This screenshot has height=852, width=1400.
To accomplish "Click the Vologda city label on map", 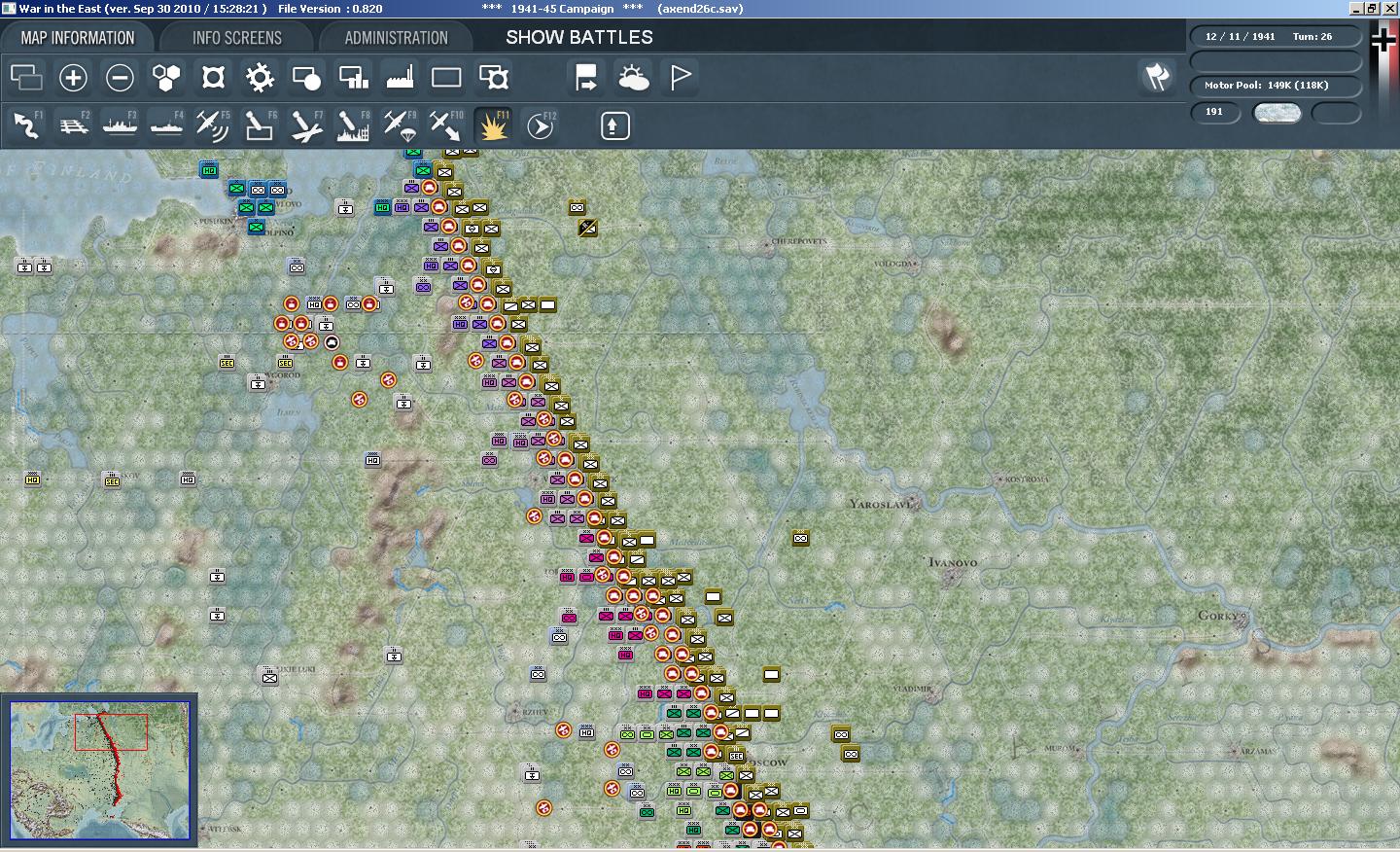I will click(x=892, y=264).
